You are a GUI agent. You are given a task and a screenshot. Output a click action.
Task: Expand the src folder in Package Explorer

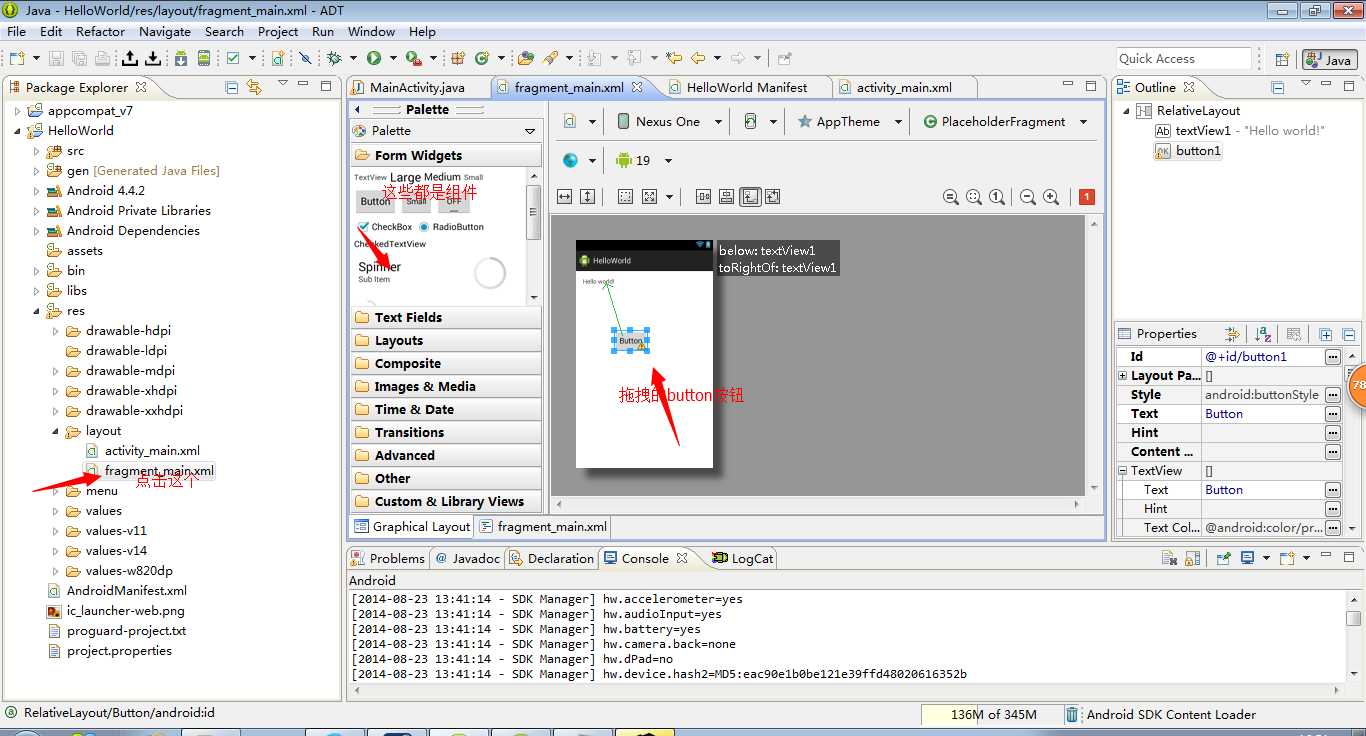(x=37, y=151)
